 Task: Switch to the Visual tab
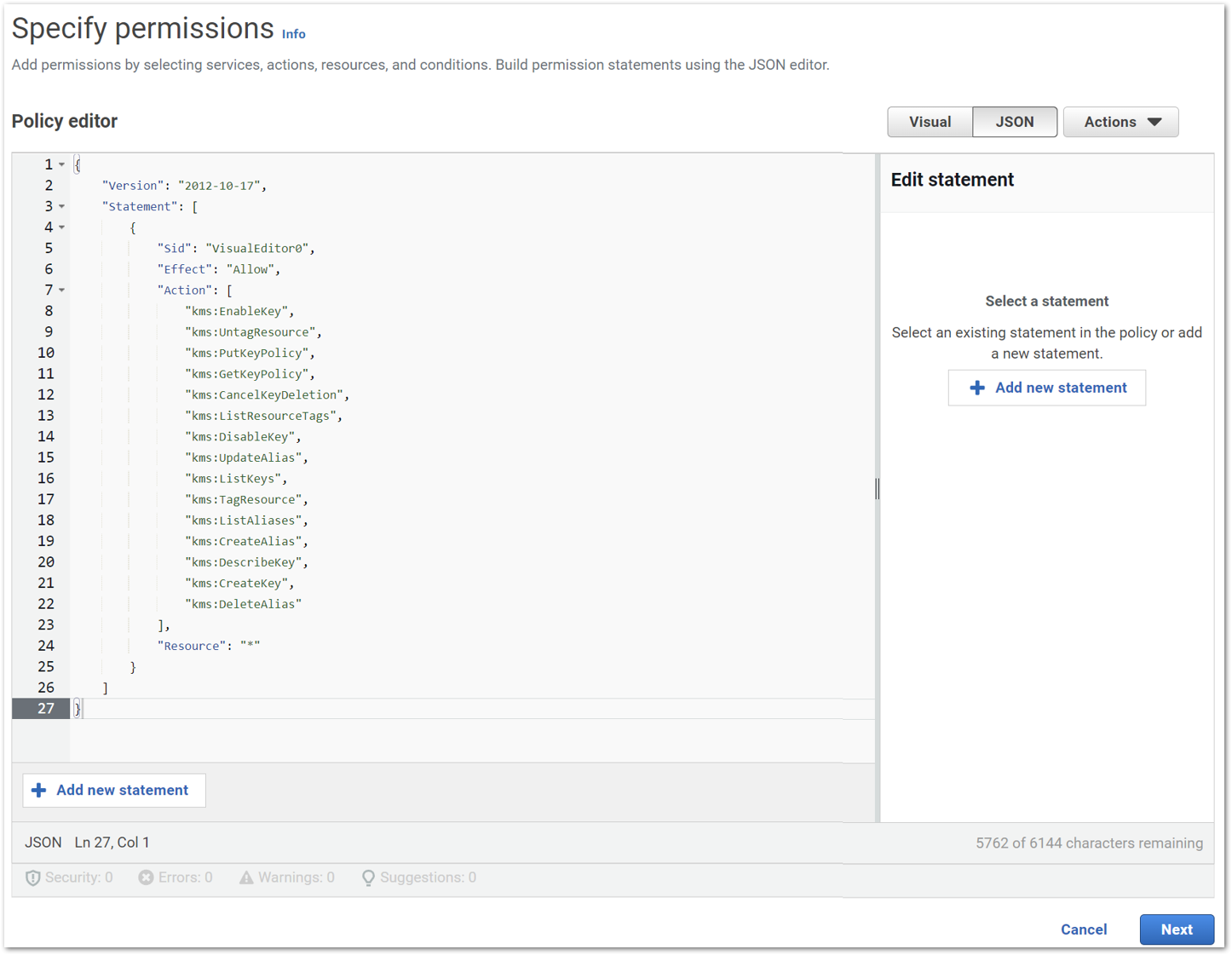coord(930,122)
